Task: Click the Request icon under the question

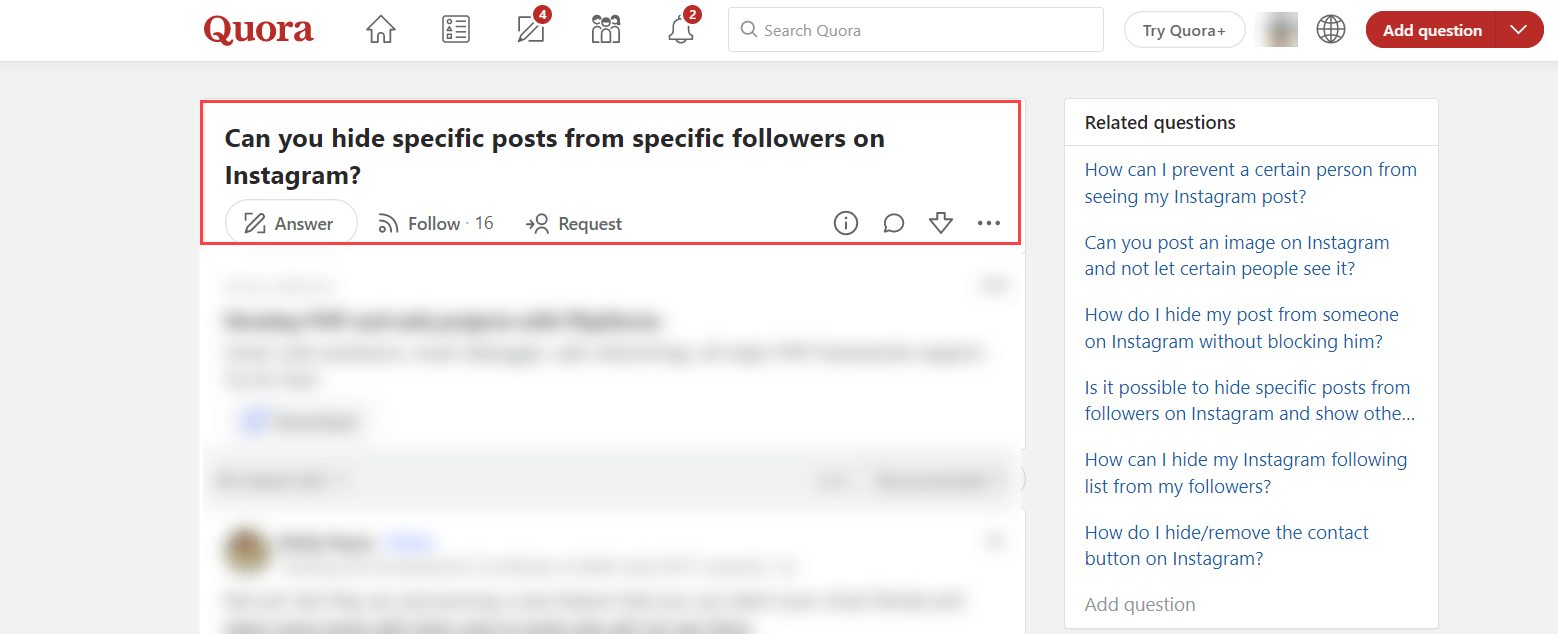Action: [x=573, y=223]
